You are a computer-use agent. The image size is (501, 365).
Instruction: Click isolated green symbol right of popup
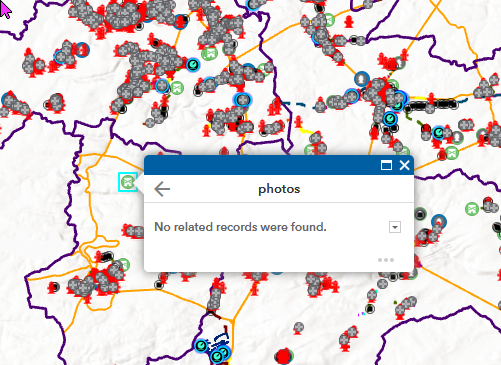click(x=472, y=209)
